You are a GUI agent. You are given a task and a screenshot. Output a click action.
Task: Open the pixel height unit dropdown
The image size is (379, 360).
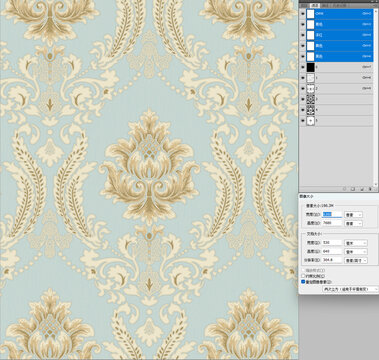pos(353,223)
